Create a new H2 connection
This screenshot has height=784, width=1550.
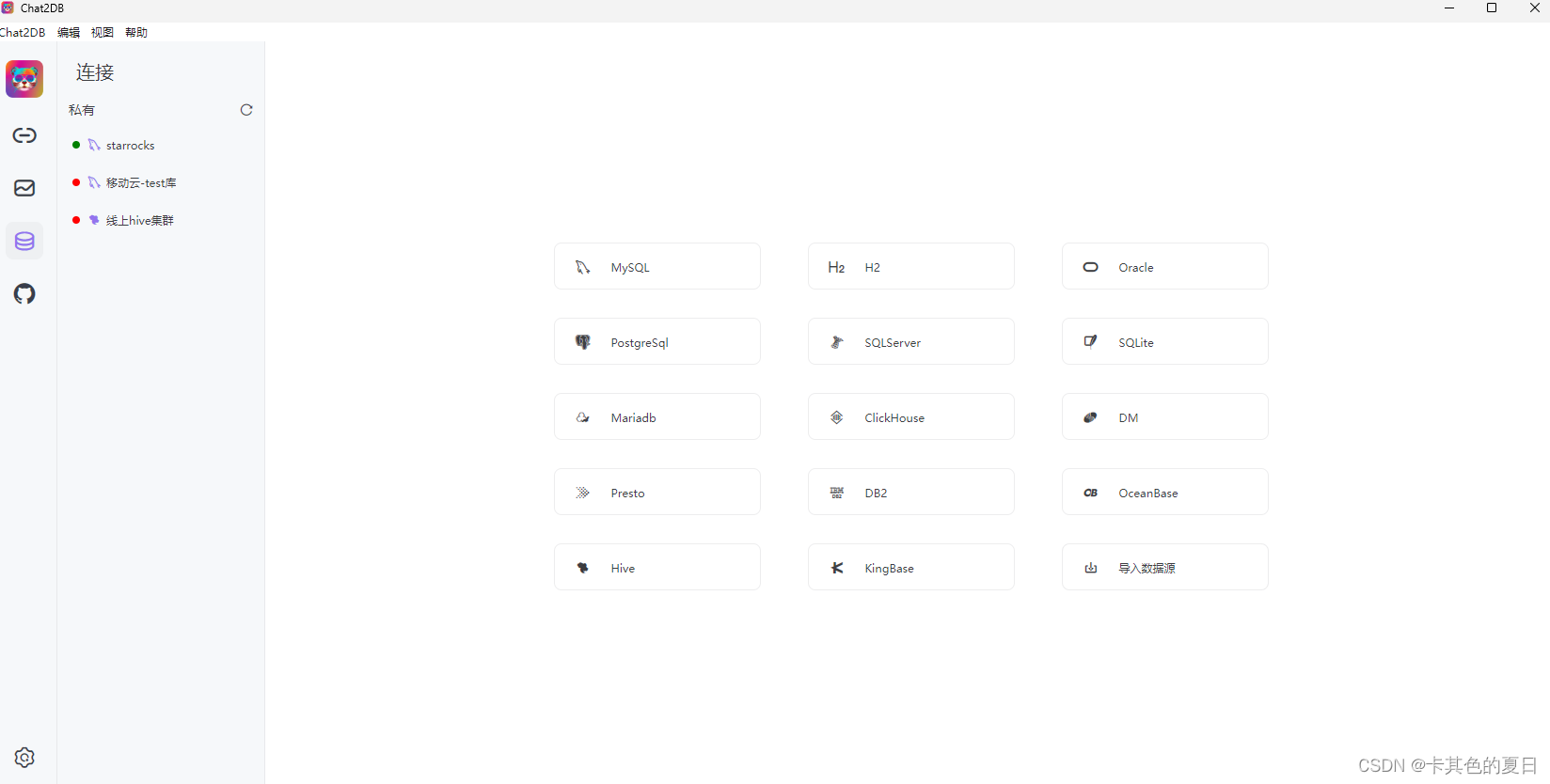coord(911,266)
